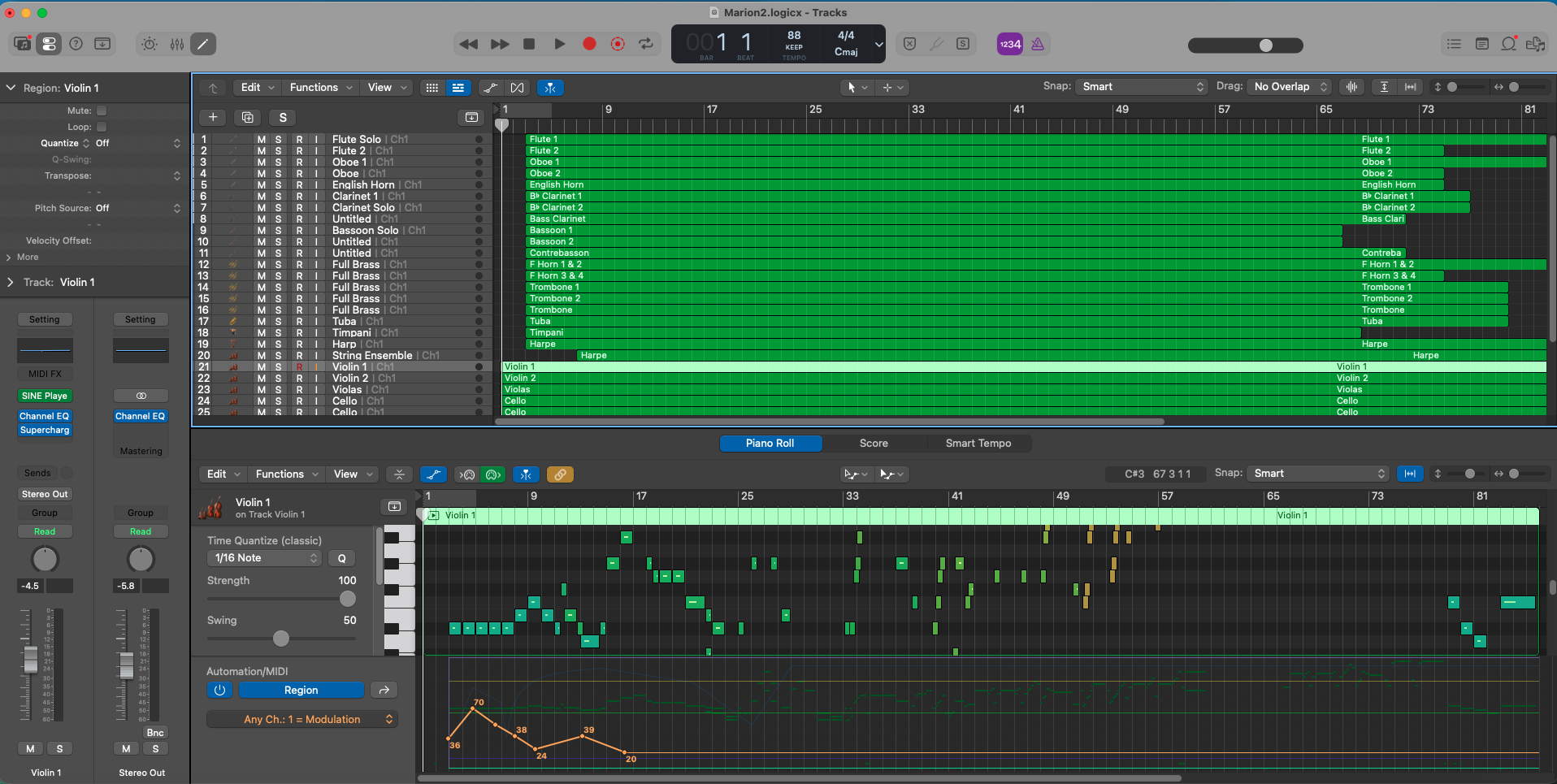
Task: Toggle the metronome button
Action: point(1038,44)
